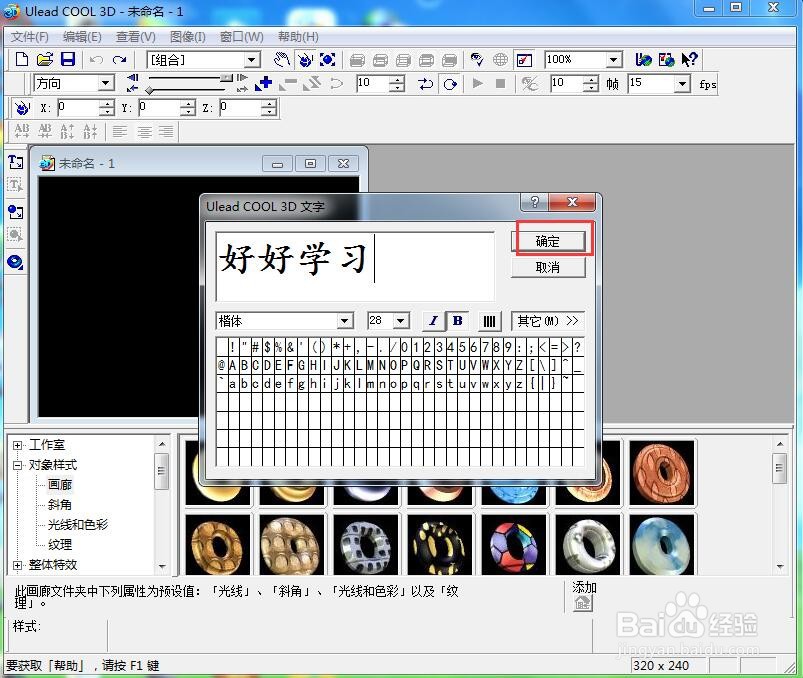803x678 pixels.
Task: Click the Edit Text tool in the left sidebar
Action: [x=15, y=185]
